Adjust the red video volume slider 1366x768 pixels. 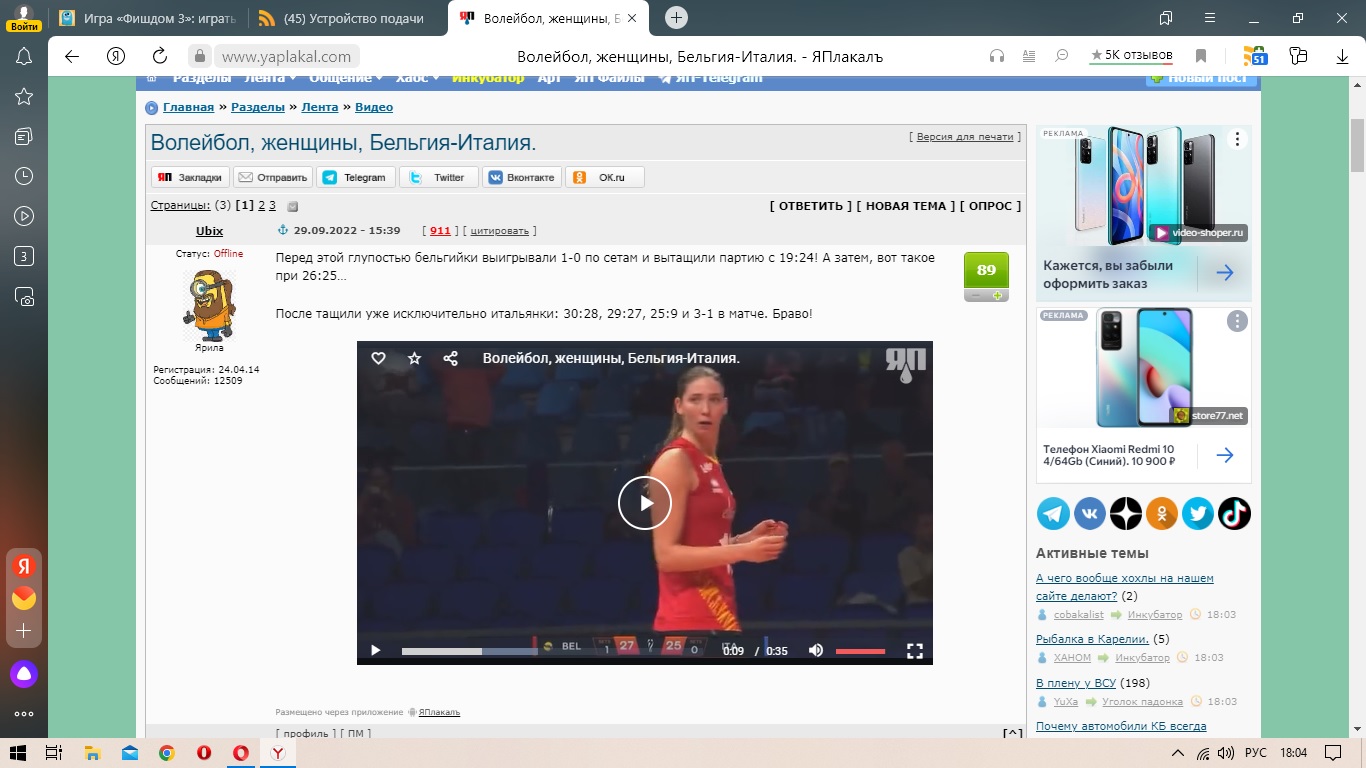pyautogui.click(x=860, y=651)
